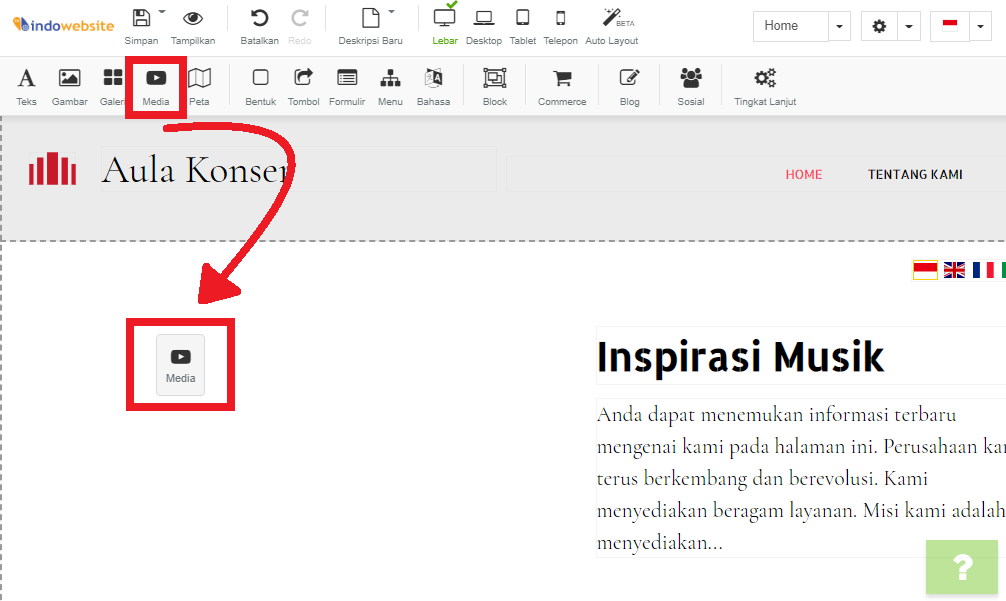This screenshot has width=1006, height=601.
Task: Switch to Desktop view mode
Action: (x=484, y=26)
